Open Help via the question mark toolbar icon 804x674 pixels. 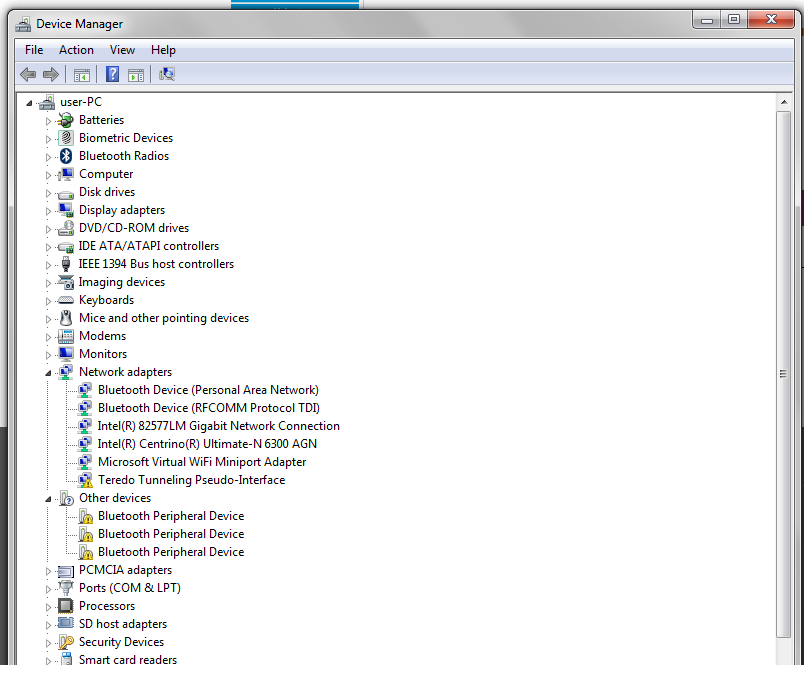pos(112,74)
